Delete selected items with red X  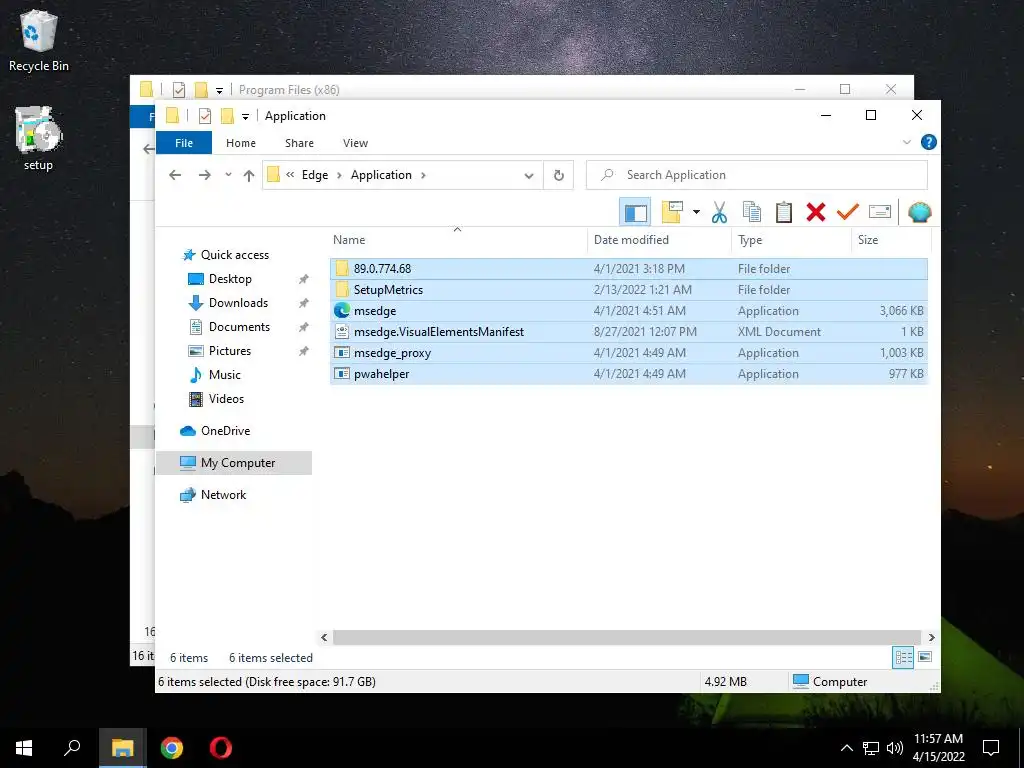click(x=816, y=212)
